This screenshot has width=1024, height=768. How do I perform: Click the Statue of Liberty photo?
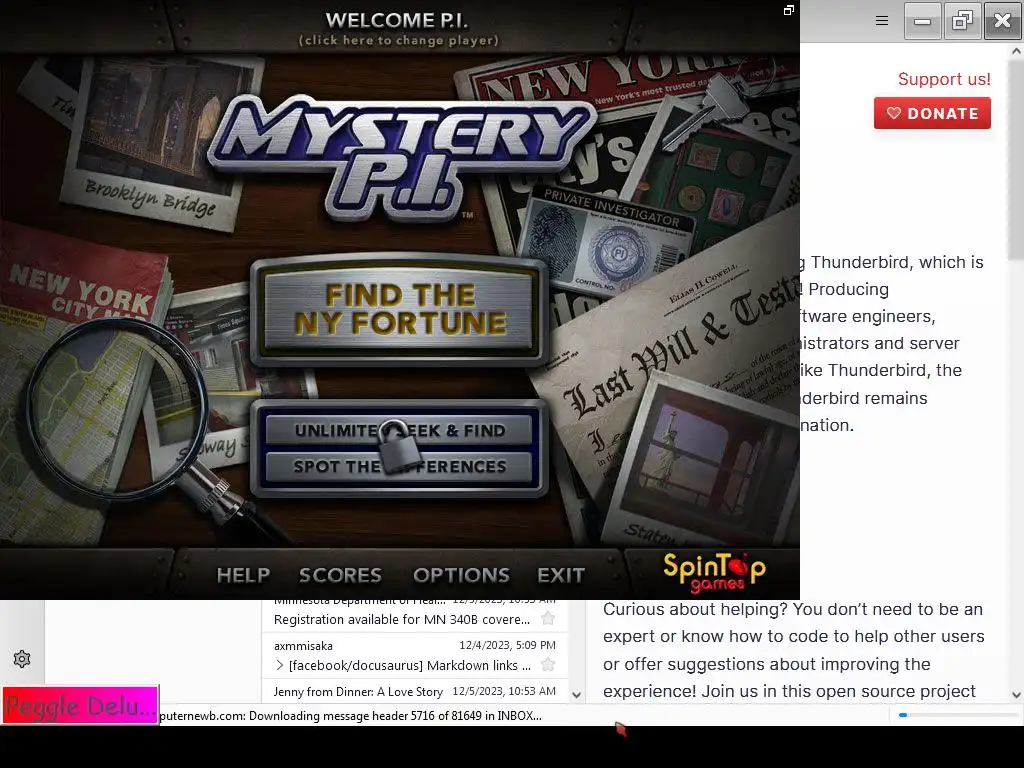tap(702, 460)
